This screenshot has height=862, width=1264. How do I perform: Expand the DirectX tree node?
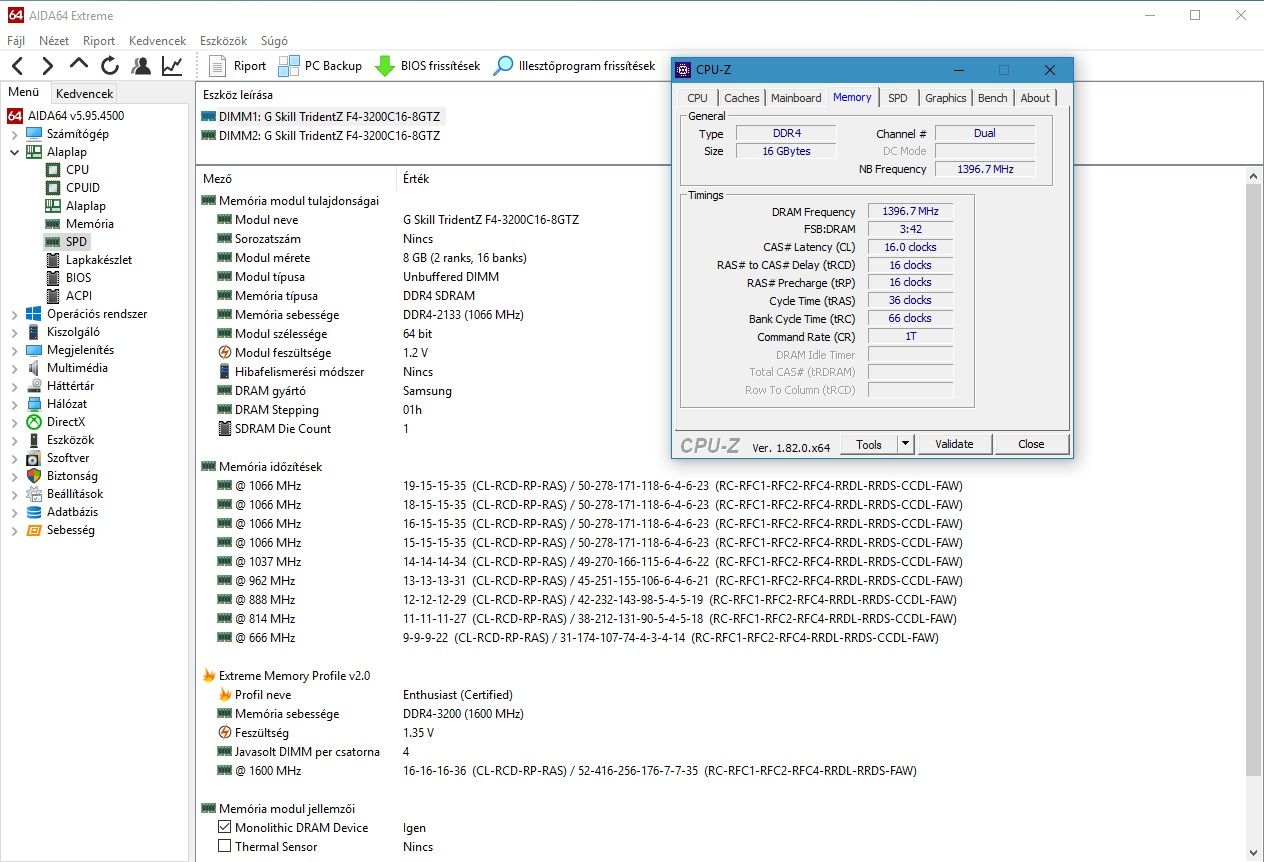coord(14,422)
